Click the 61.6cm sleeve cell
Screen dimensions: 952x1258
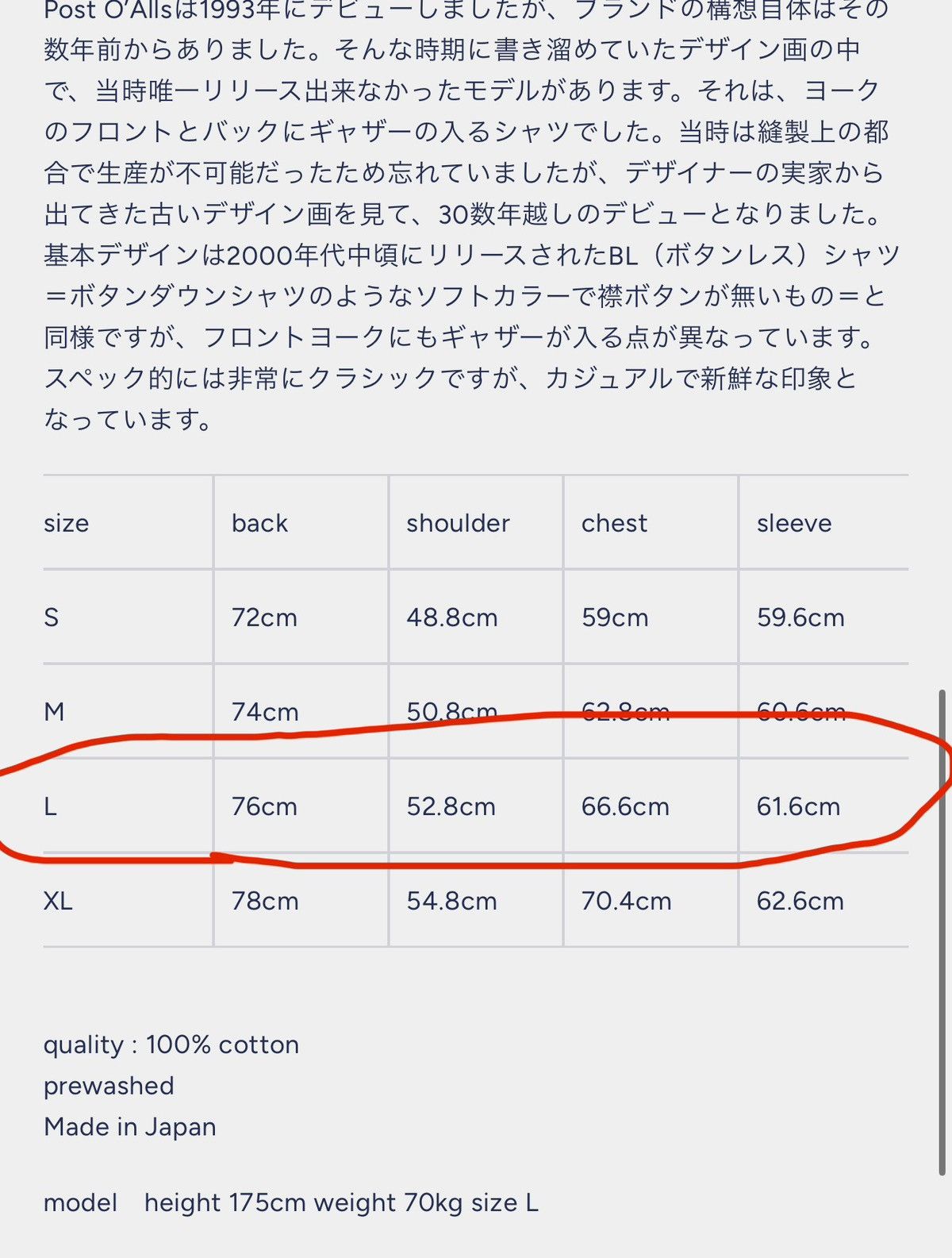(798, 806)
